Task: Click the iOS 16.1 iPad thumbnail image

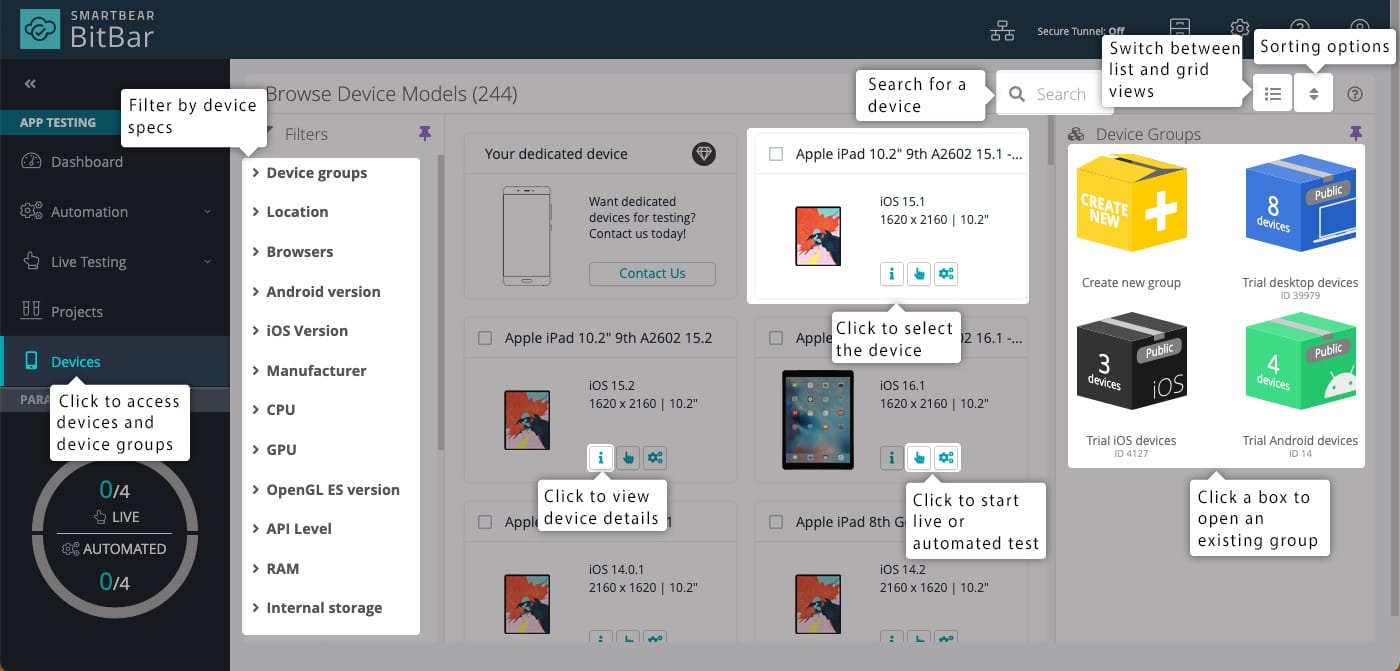Action: point(818,420)
